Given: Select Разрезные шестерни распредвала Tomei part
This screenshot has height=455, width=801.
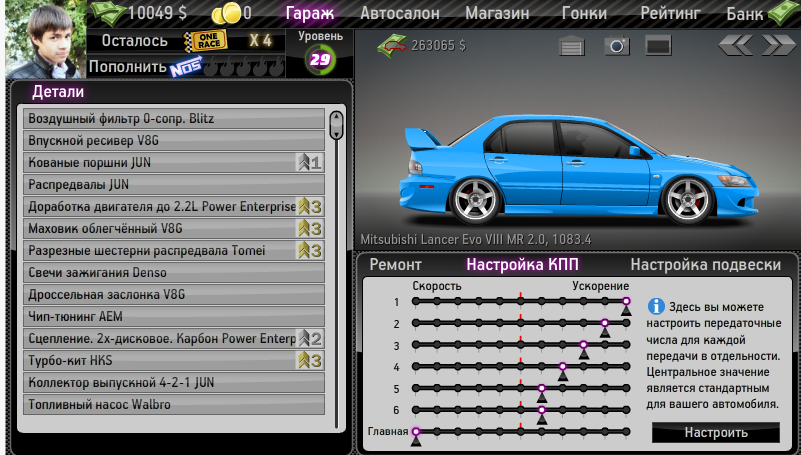Looking at the screenshot, I should [x=174, y=250].
